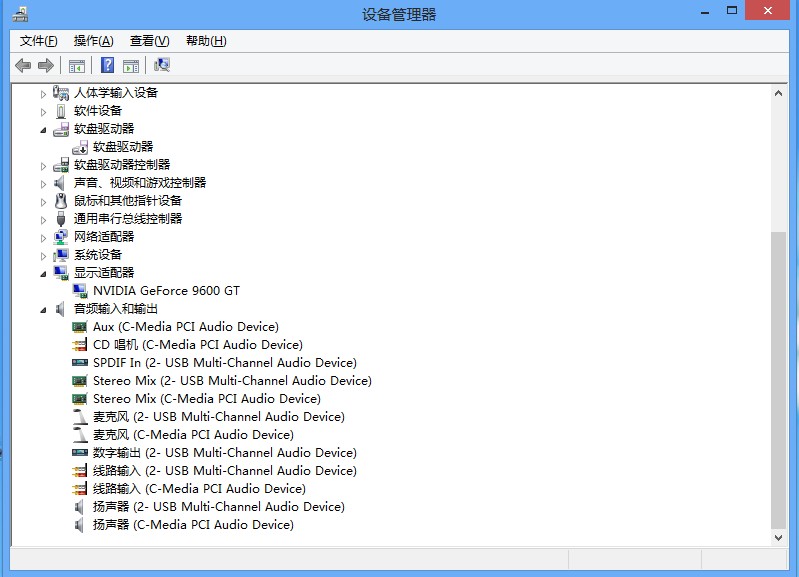Screen dimensions: 799x577
Task: Click the 系统设备 category icon
Action: coord(61,254)
